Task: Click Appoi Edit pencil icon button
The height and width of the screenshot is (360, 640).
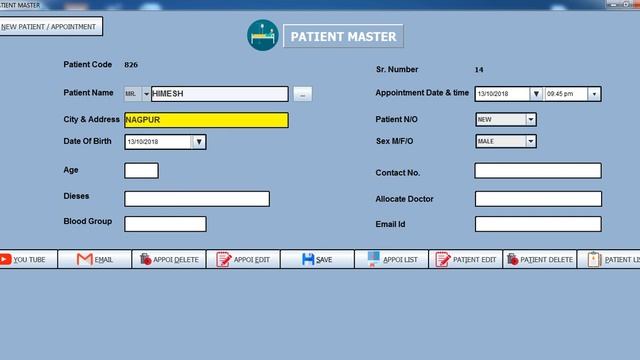Action: point(243,260)
